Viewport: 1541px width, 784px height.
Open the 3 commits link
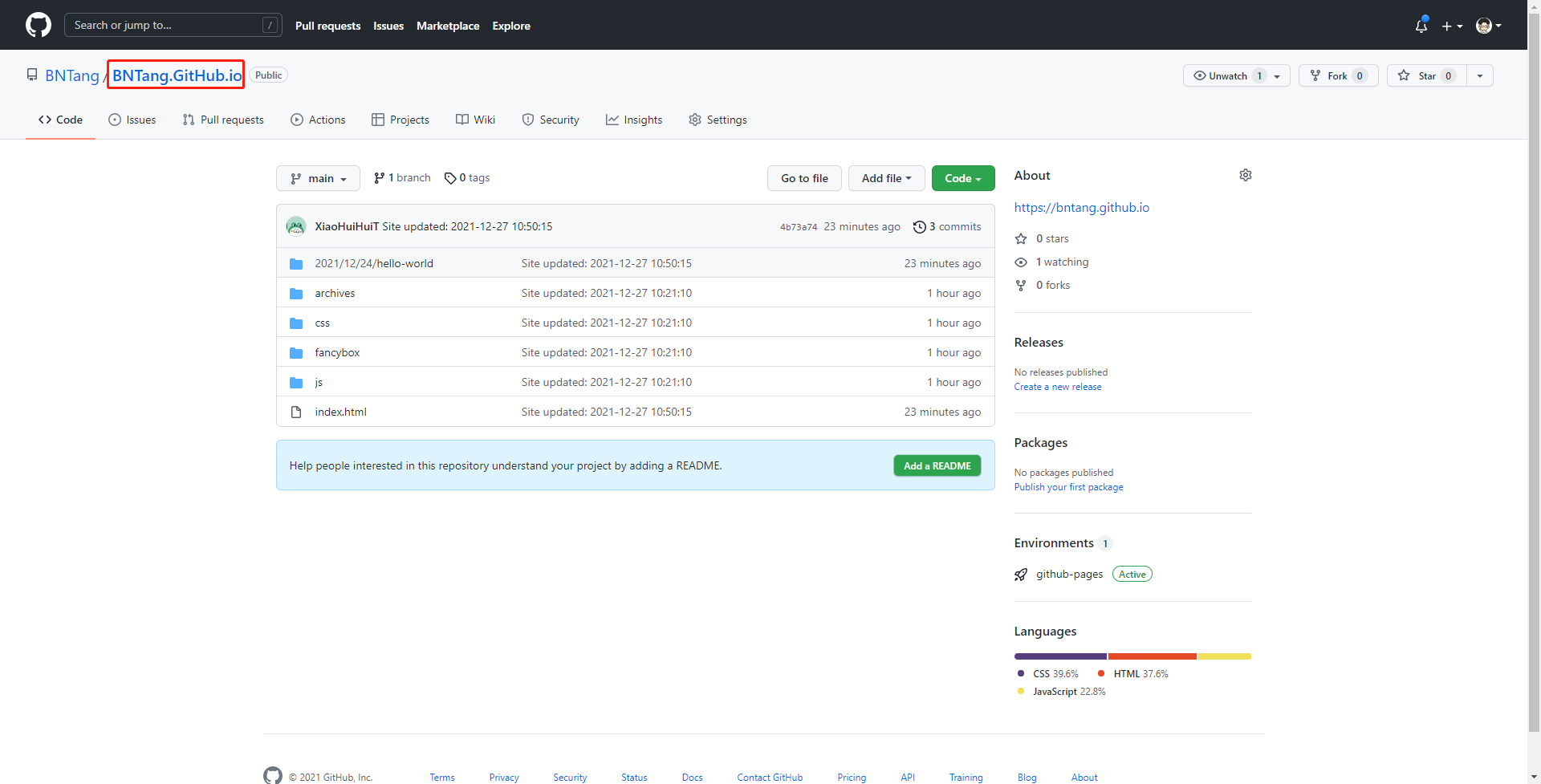[x=947, y=227]
